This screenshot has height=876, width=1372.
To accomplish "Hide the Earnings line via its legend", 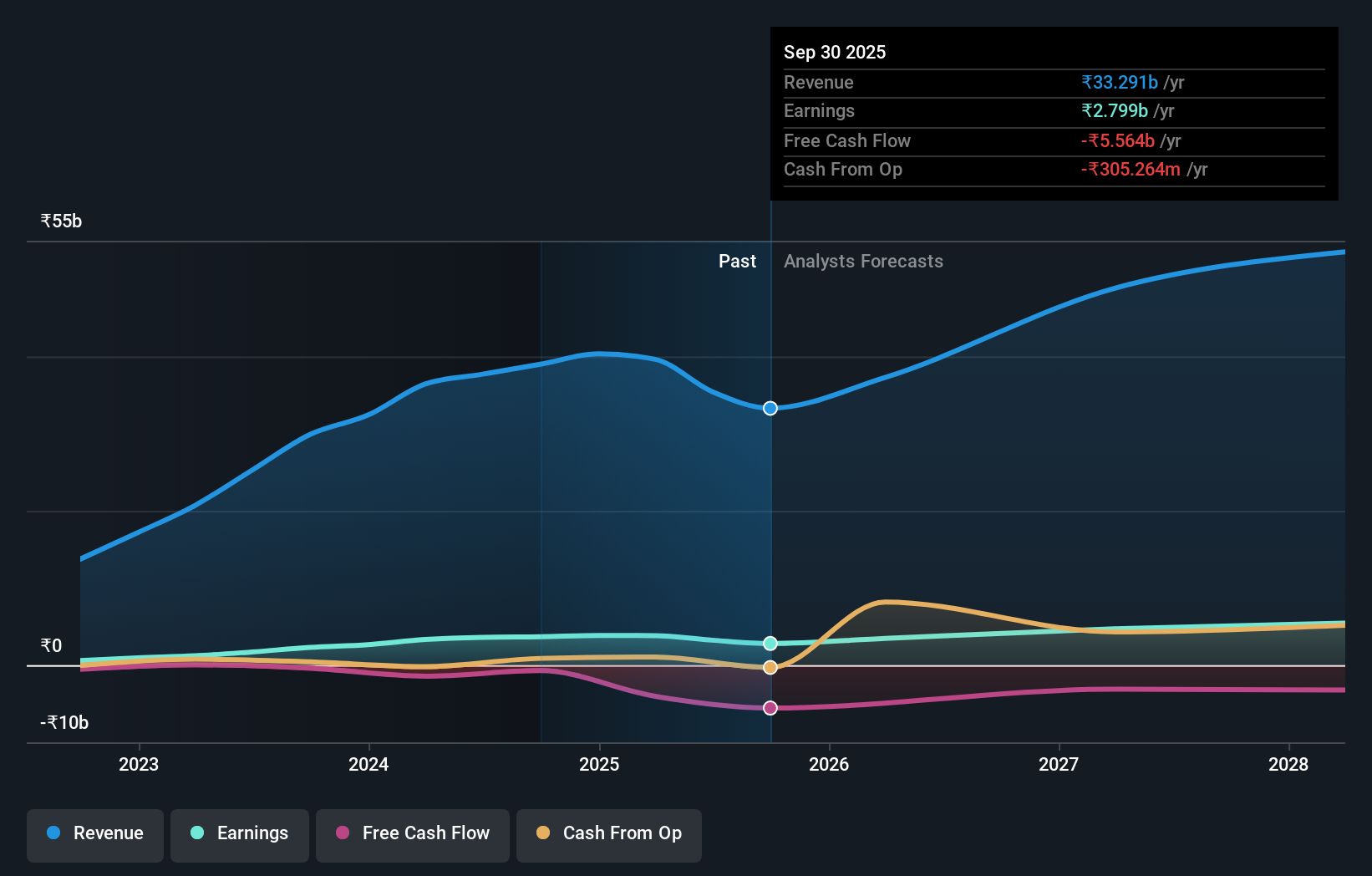I will (x=240, y=833).
